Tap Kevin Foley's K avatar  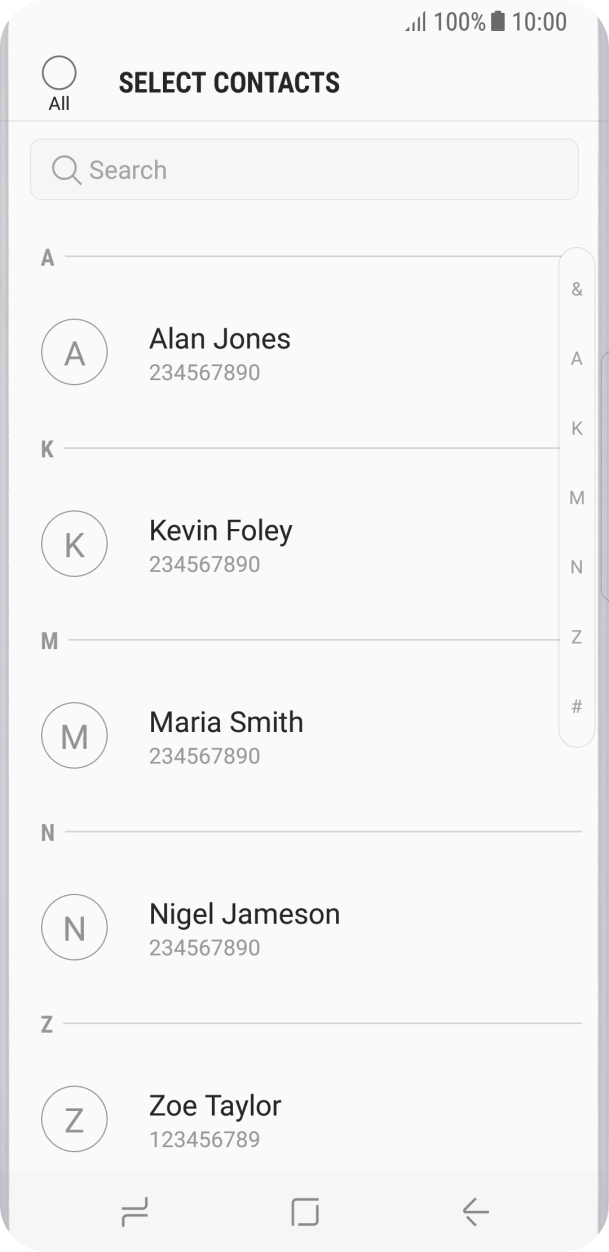(x=74, y=544)
